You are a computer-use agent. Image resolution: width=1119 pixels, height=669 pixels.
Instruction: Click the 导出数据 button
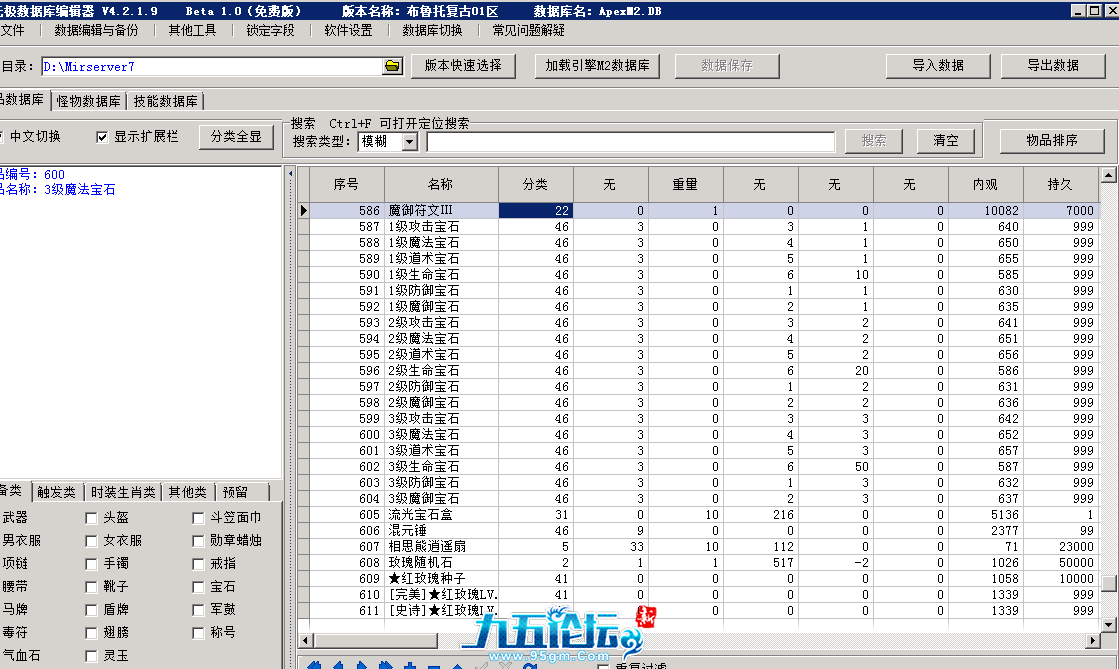tap(1052, 66)
